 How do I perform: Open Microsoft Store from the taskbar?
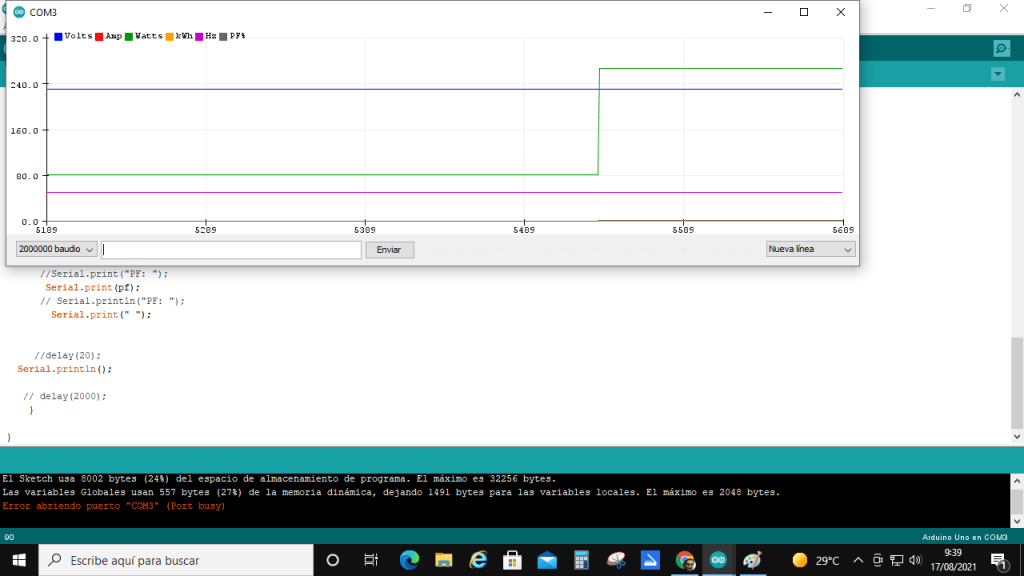tap(512, 560)
